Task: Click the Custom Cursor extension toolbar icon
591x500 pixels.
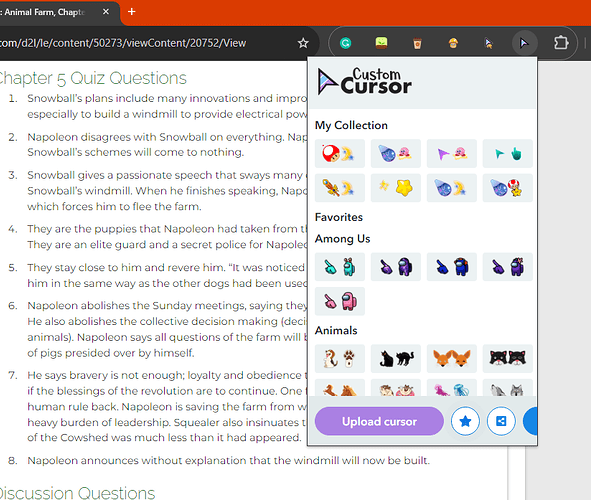Action: click(x=524, y=43)
